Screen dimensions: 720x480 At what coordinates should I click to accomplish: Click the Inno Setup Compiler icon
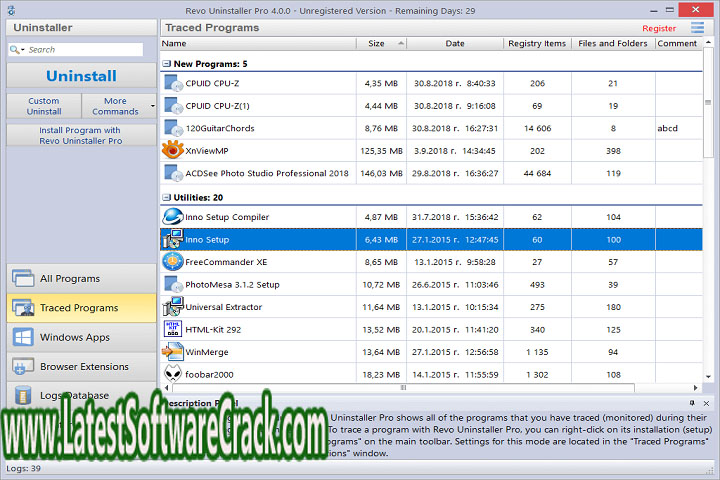point(173,217)
